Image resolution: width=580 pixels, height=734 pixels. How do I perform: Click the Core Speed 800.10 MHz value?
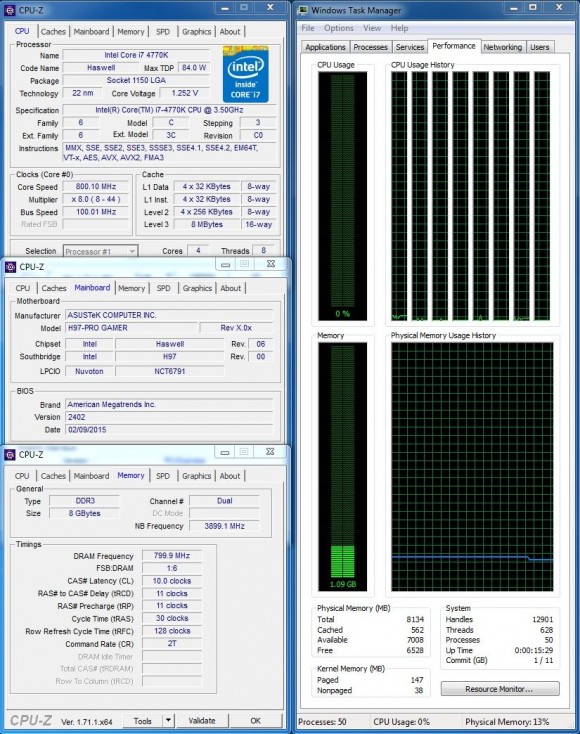96,186
